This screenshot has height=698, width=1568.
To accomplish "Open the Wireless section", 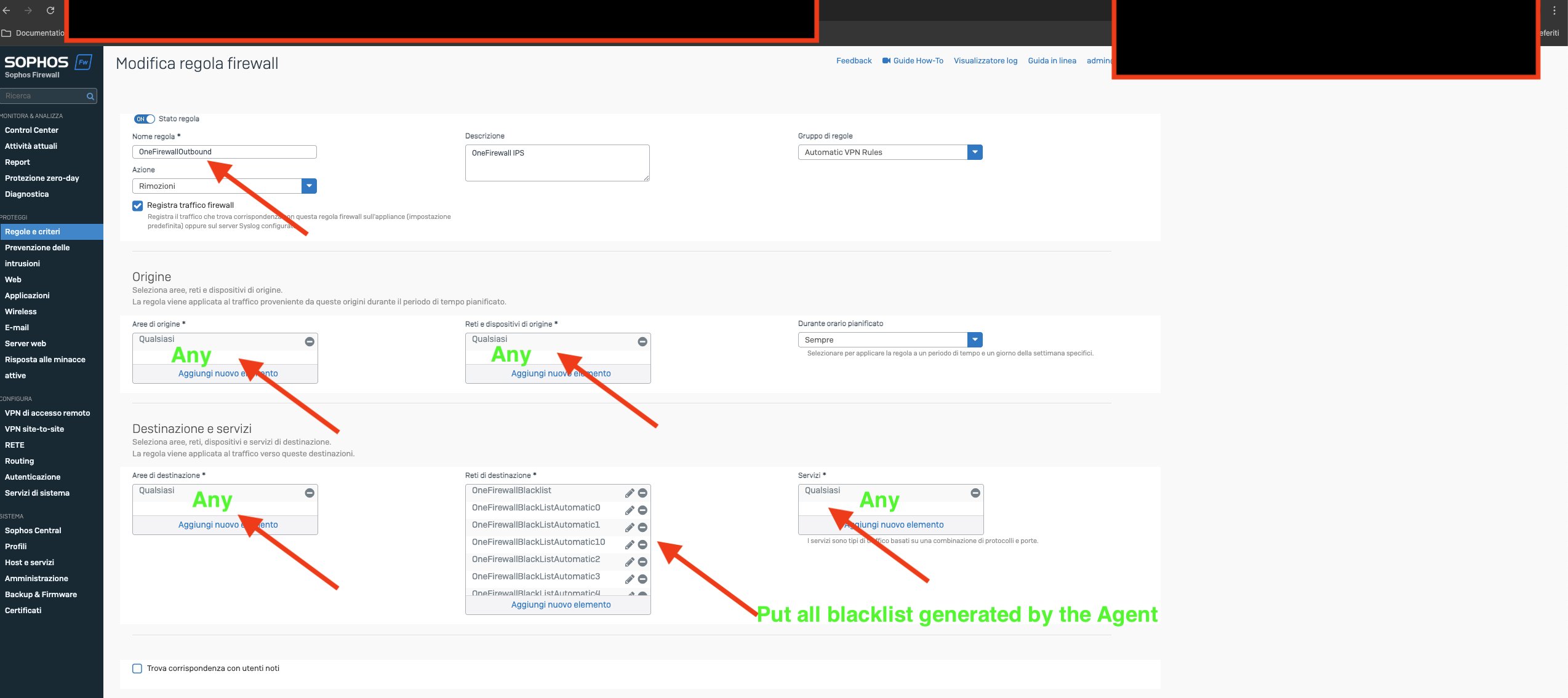I will [20, 312].
